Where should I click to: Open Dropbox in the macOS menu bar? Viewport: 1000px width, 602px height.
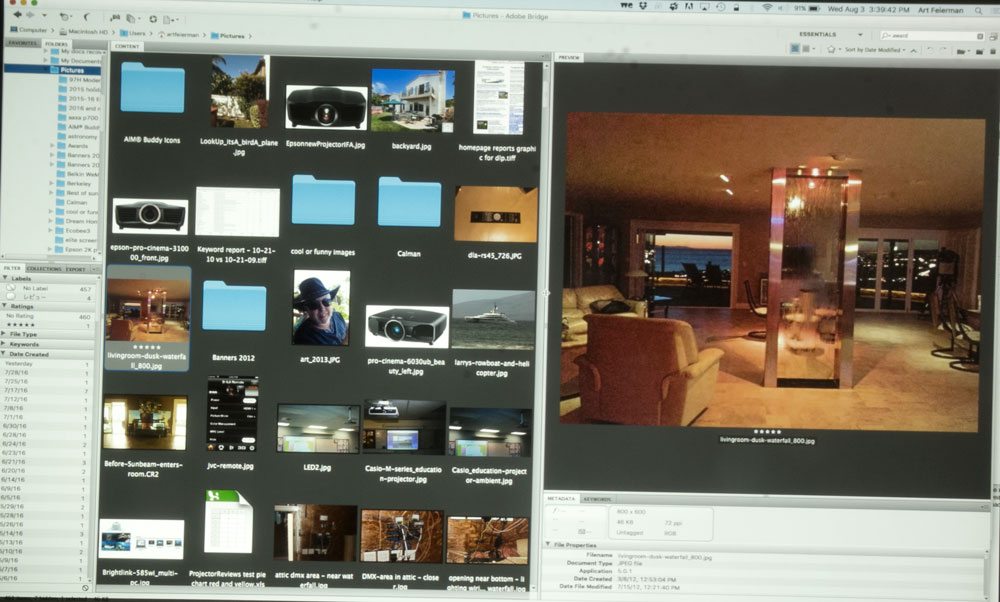tap(643, 6)
